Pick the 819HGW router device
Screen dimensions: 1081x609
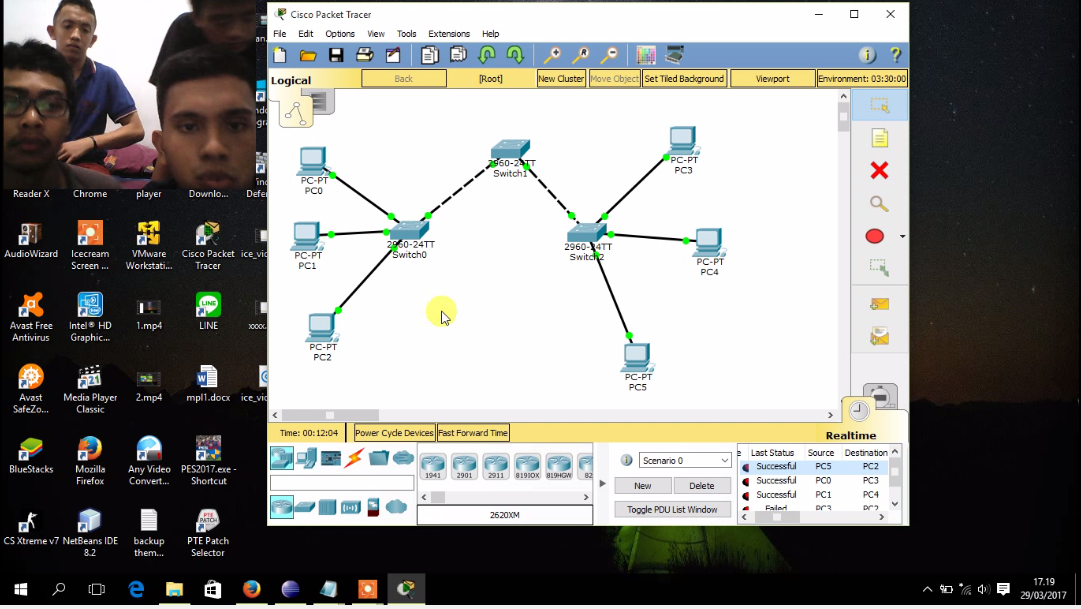pyautogui.click(x=559, y=466)
